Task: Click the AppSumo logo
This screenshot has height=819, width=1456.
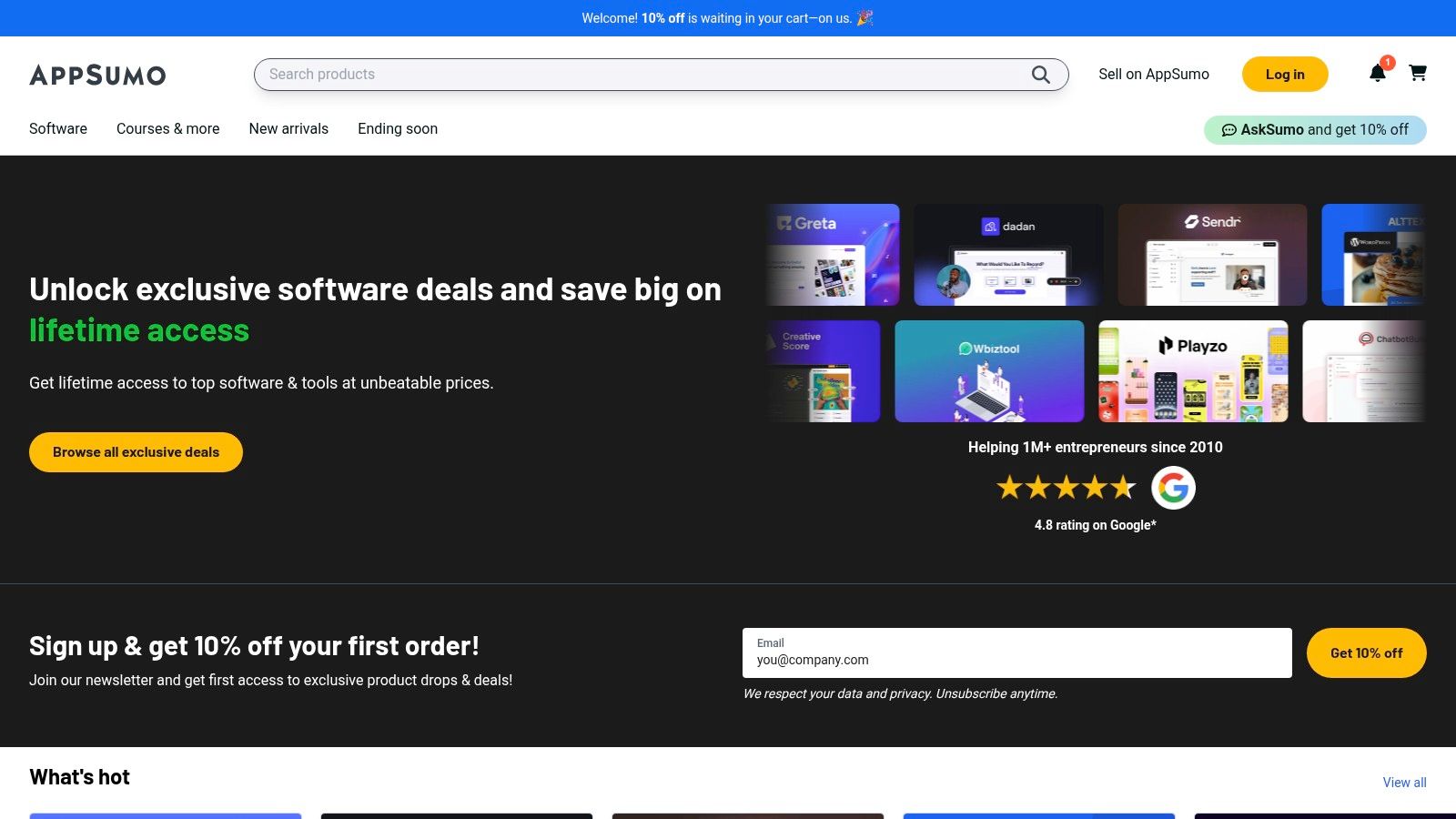Action: 97,75
